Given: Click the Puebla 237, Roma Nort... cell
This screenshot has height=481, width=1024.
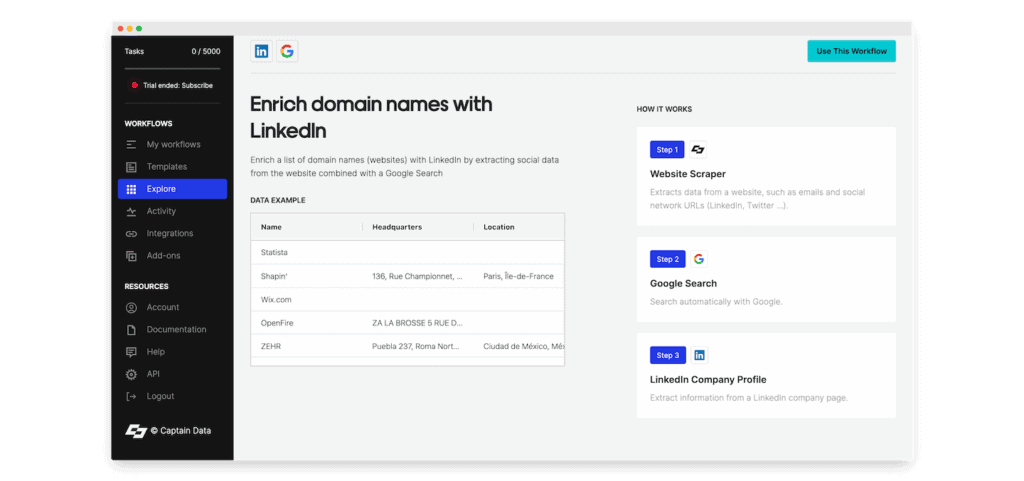Looking at the screenshot, I should click(418, 347).
